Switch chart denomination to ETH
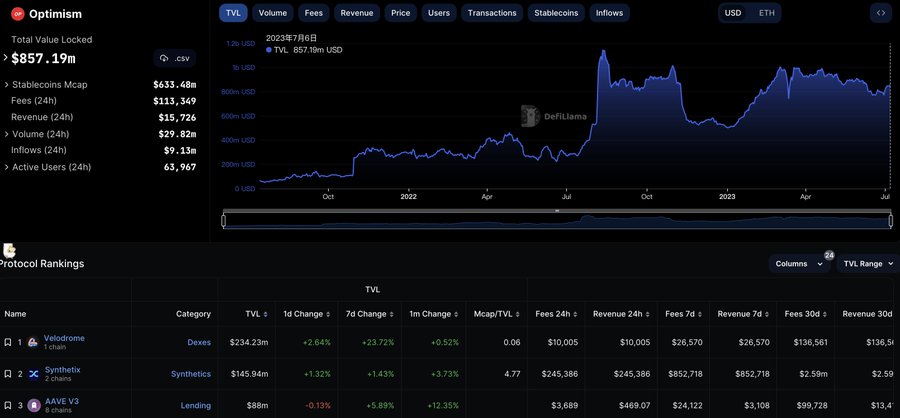Image resolution: width=900 pixels, height=418 pixels. (766, 13)
